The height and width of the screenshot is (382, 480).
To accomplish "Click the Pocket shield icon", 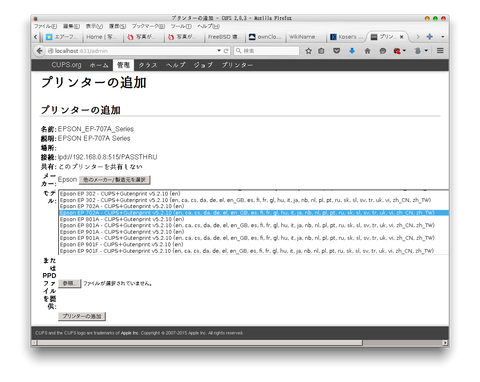I will (337, 51).
